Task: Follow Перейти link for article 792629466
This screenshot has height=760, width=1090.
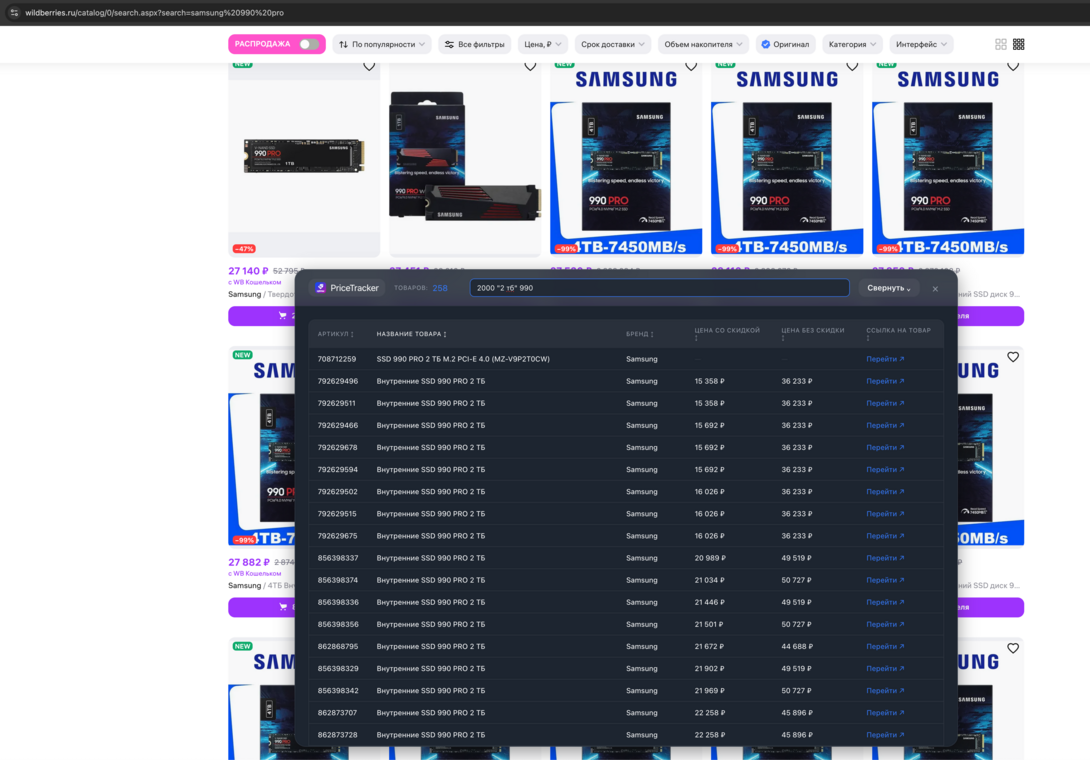Action: click(885, 426)
